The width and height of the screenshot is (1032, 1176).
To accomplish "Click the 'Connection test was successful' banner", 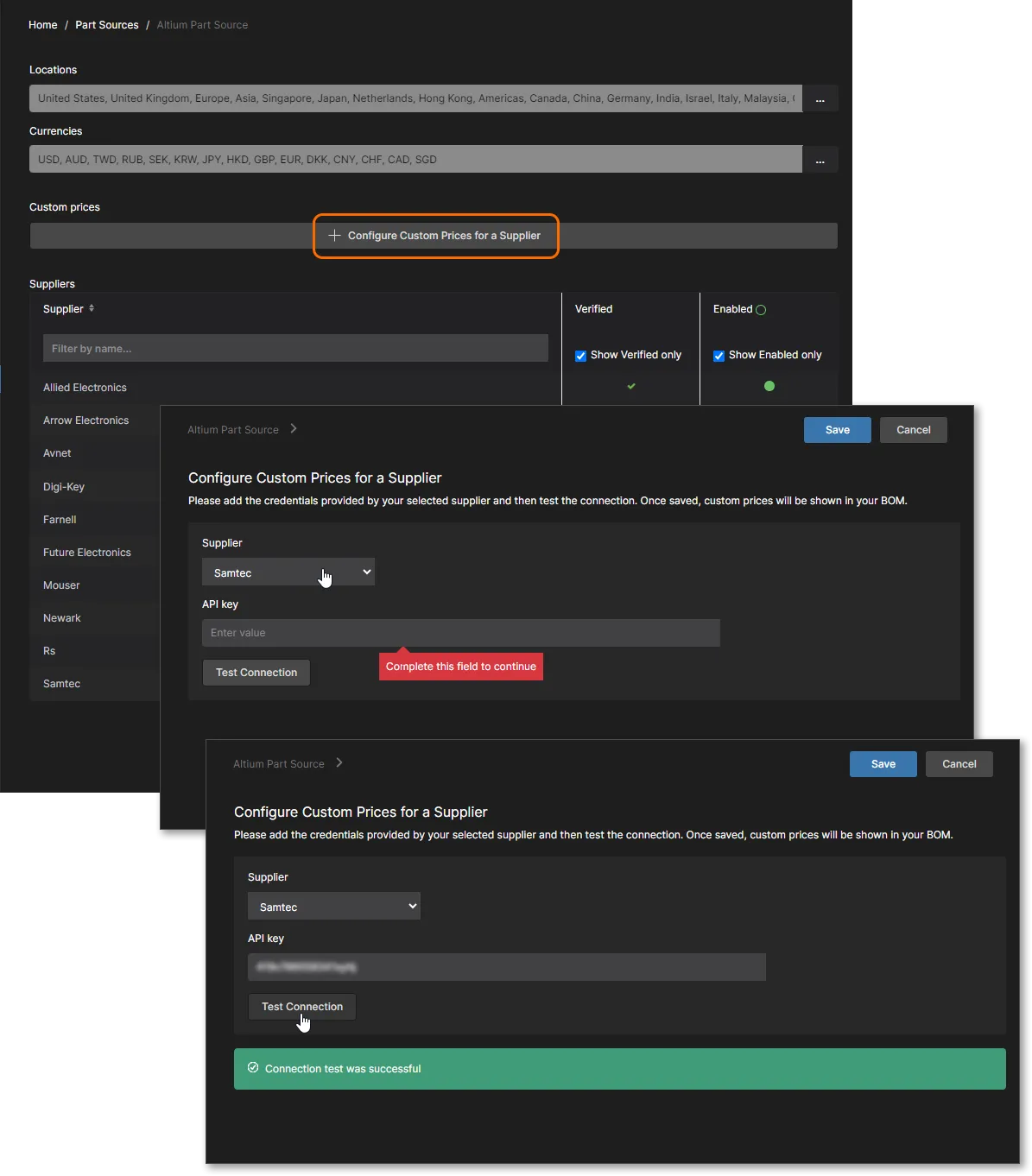I will click(620, 1069).
